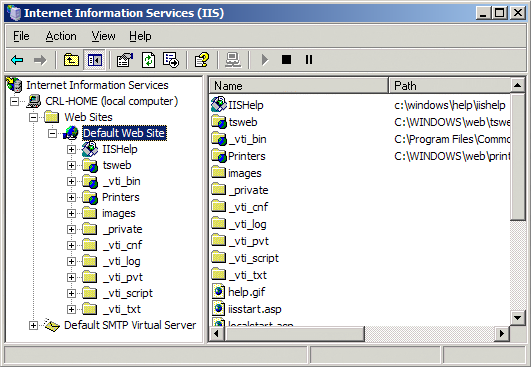Click the Export List toolbar icon
Viewport: 531px width, 367px height.
[171, 60]
